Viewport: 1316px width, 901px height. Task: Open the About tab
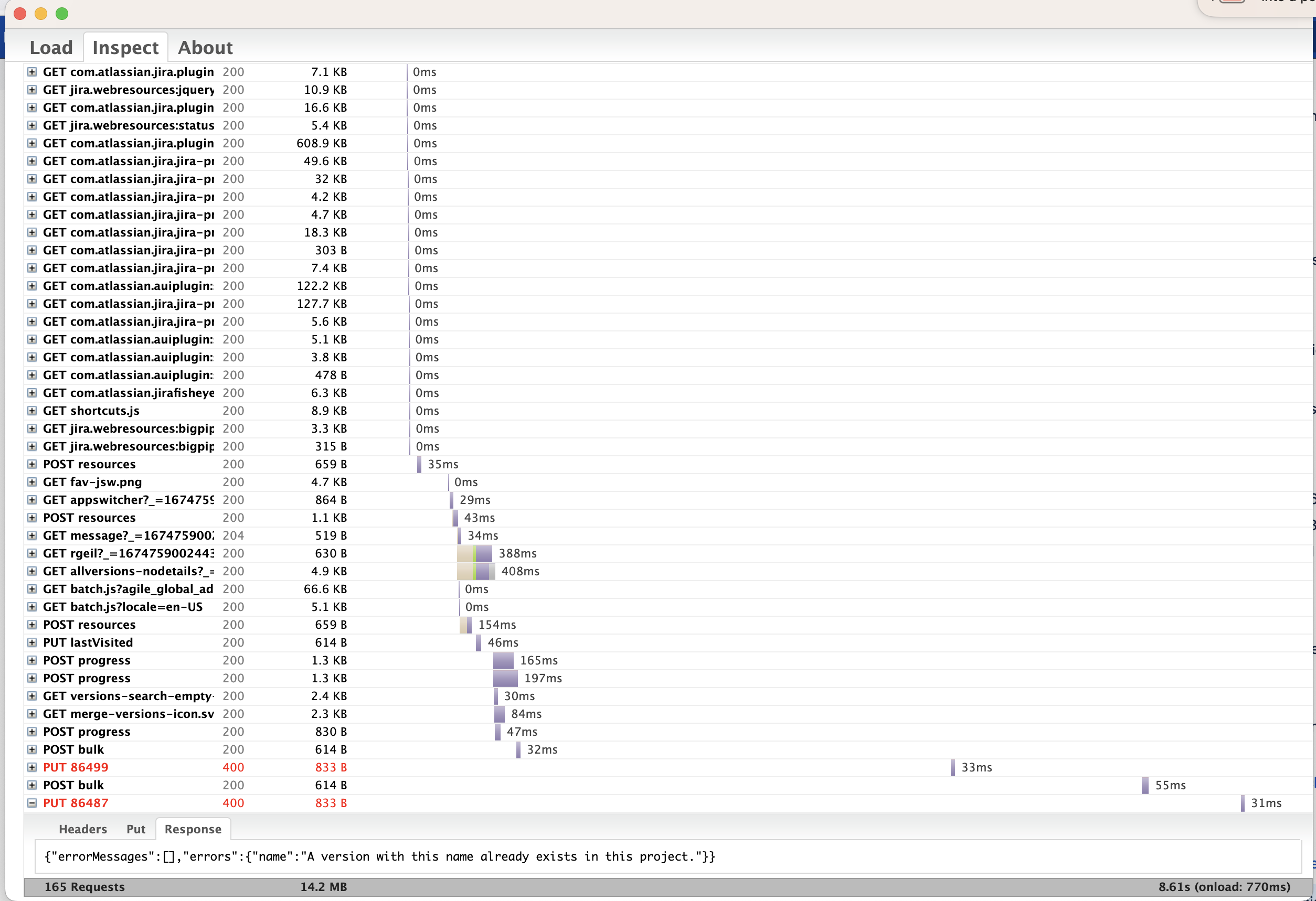[205, 48]
